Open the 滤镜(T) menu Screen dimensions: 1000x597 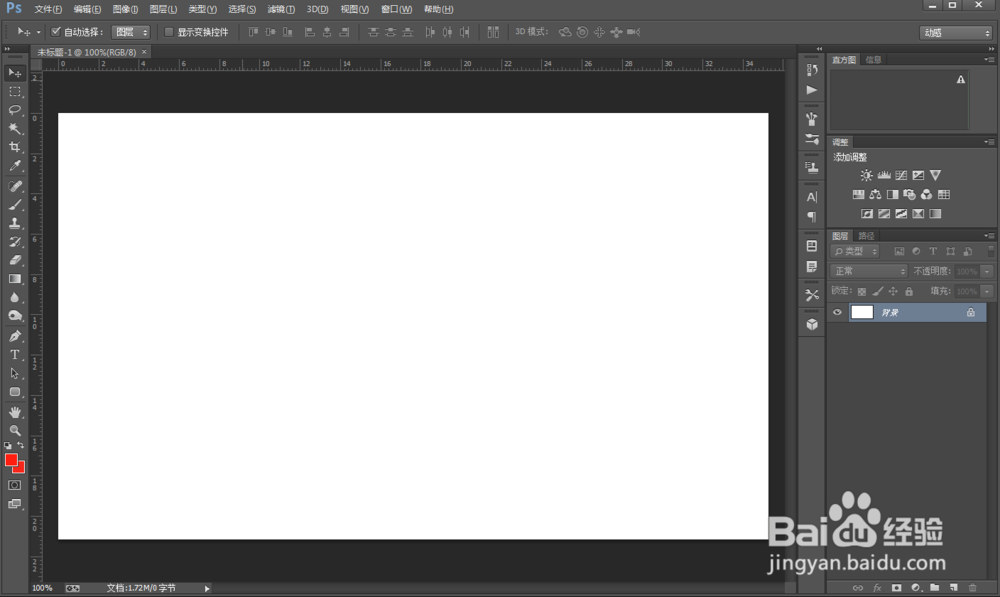(x=281, y=9)
